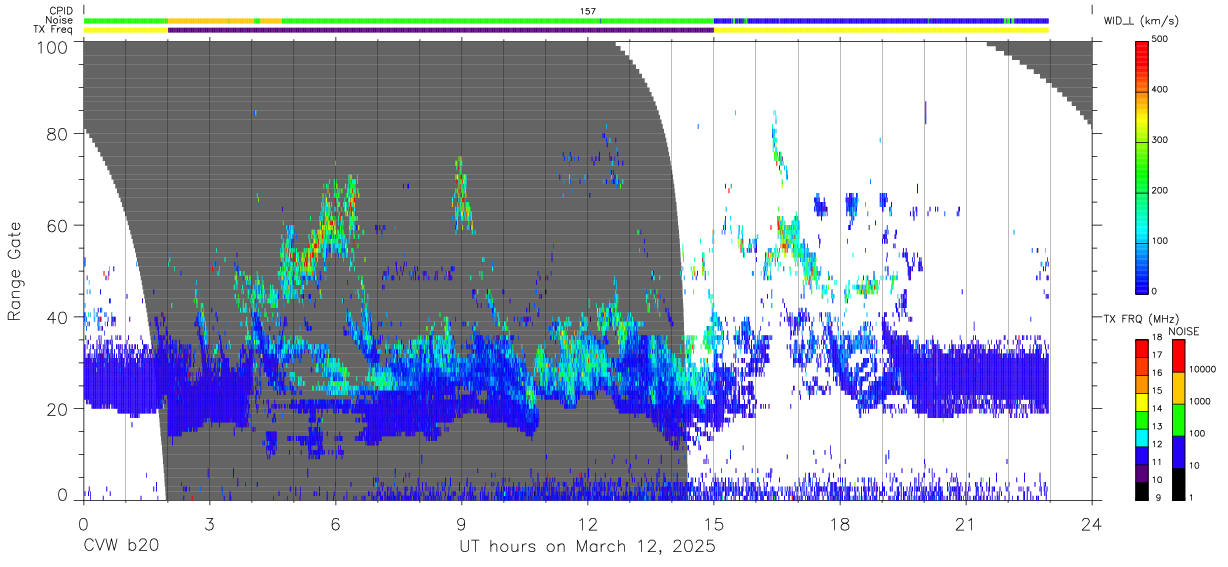
Task: Click the 10000 tick on noise legend
Action: pyautogui.click(x=1202, y=369)
